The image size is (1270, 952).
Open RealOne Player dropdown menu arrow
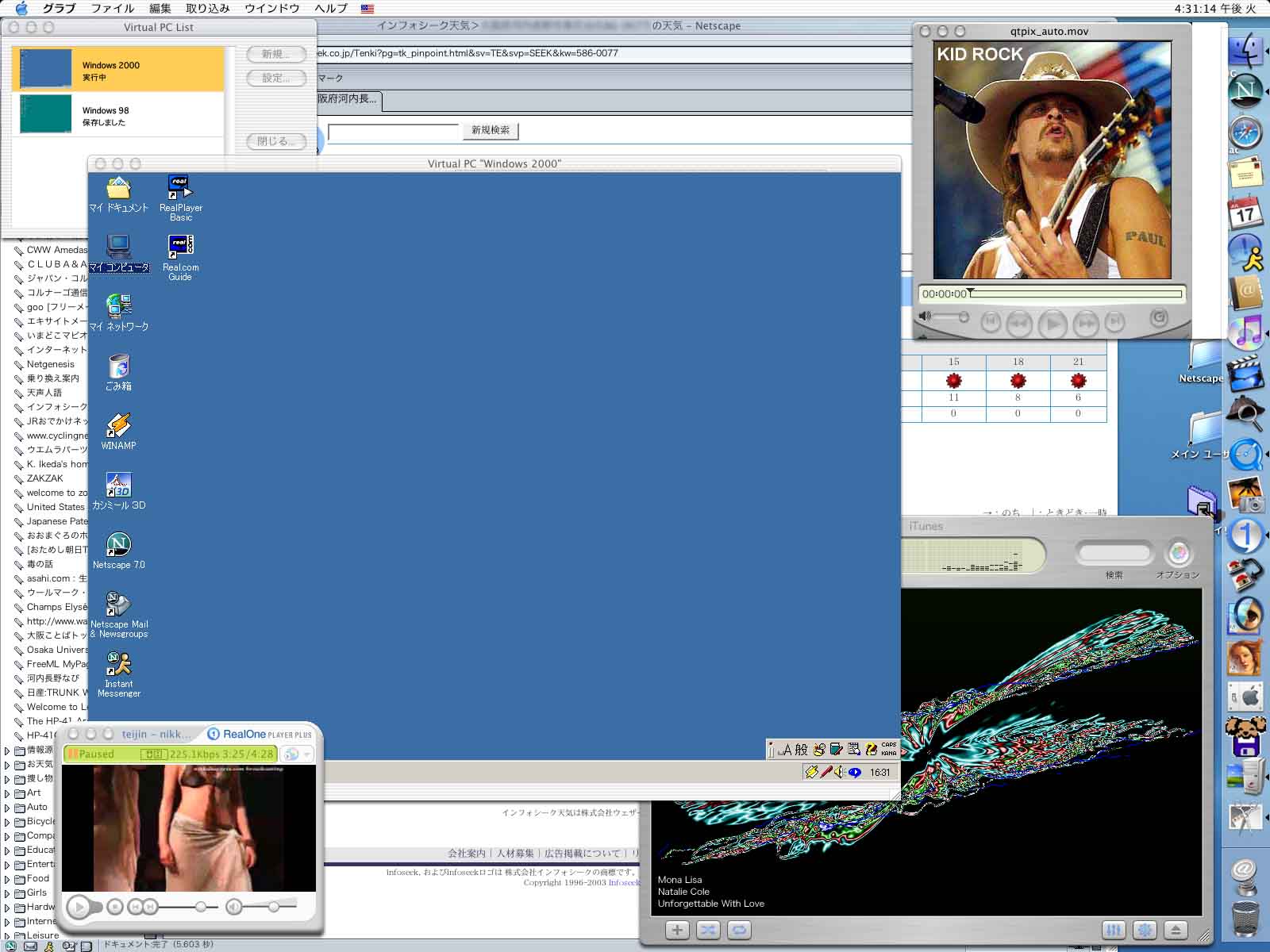tap(306, 754)
